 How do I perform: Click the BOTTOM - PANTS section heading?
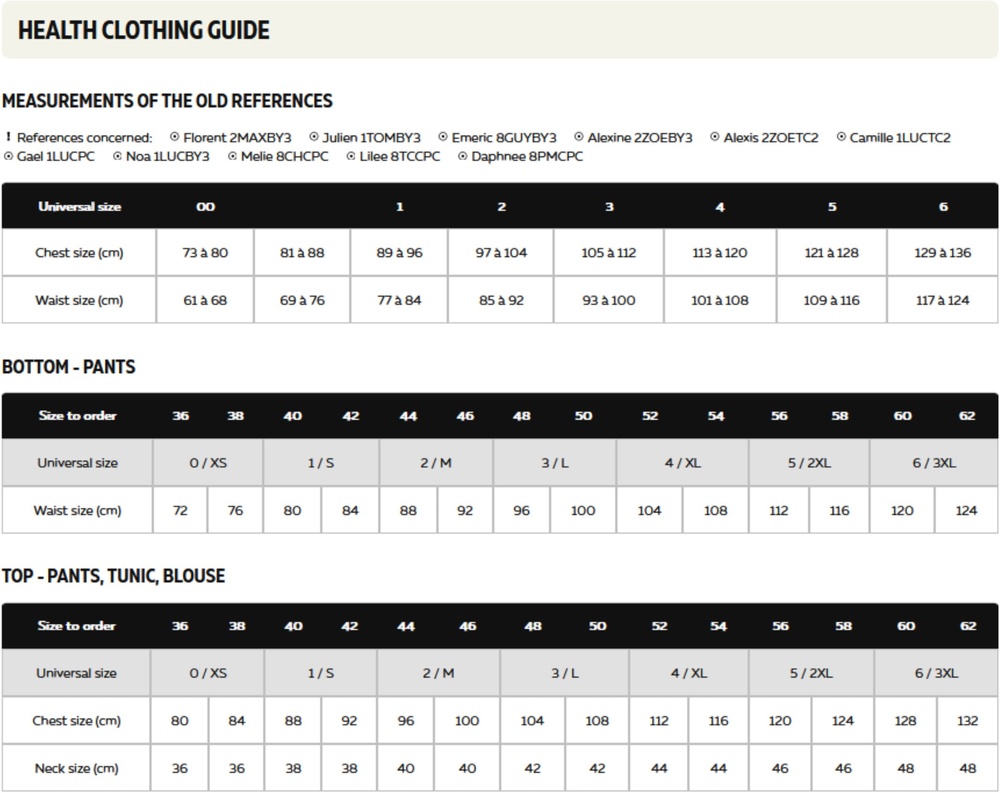pyautogui.click(x=69, y=367)
